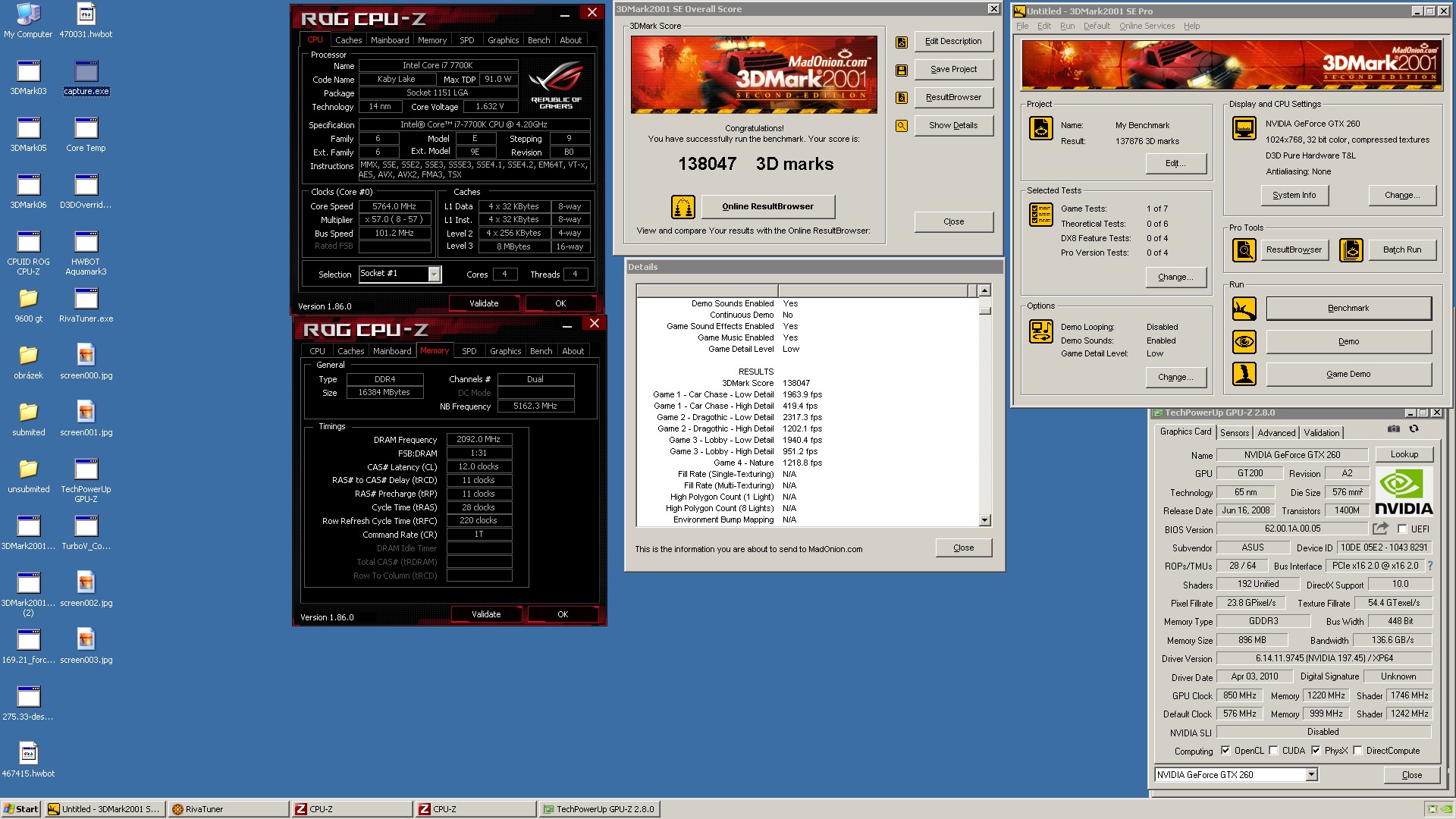The width and height of the screenshot is (1456, 819).
Task: Click Validate in the top CPU-Z window
Action: point(484,303)
